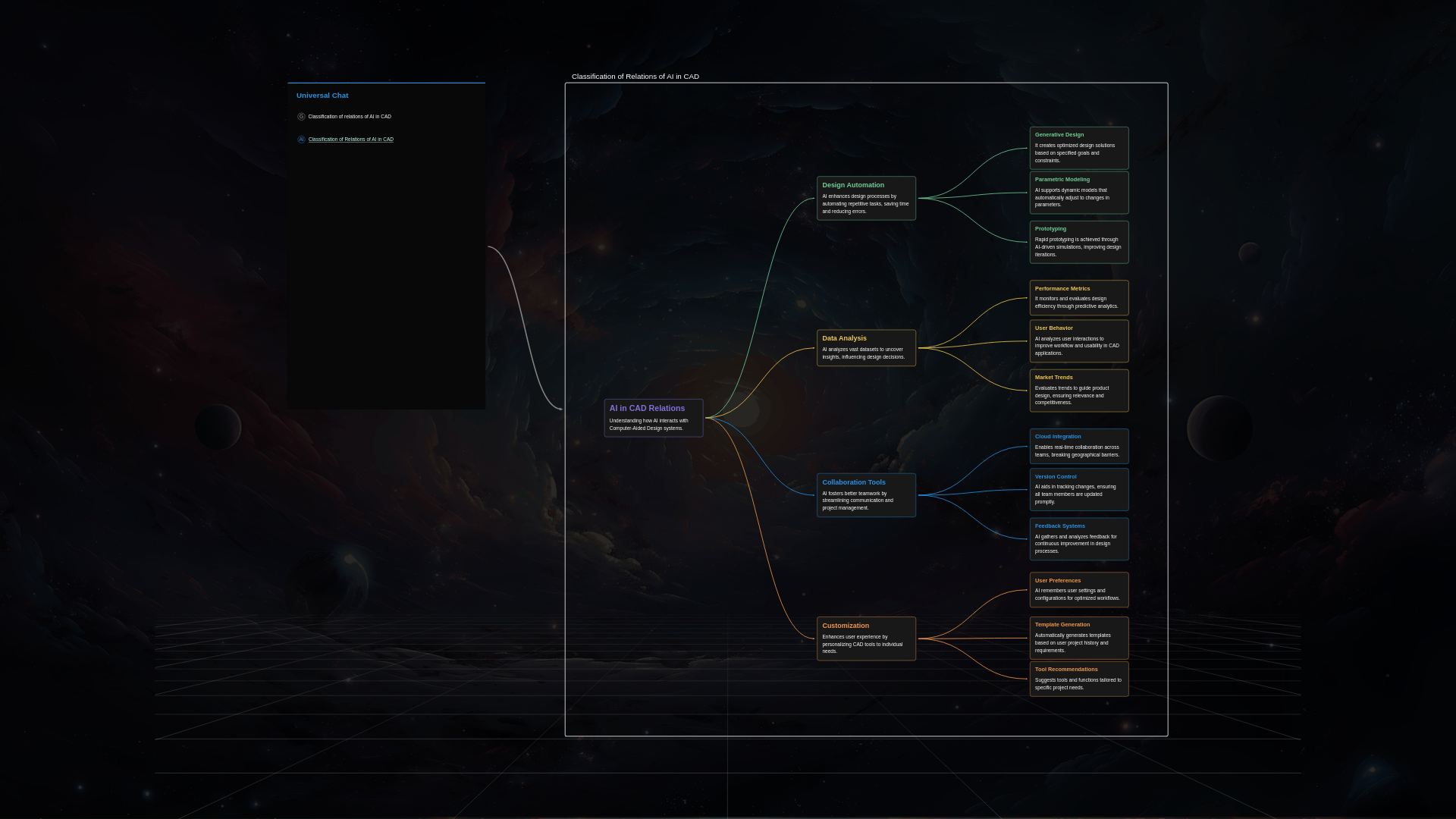
Task: Open the Market Trends leaf card
Action: click(1078, 391)
